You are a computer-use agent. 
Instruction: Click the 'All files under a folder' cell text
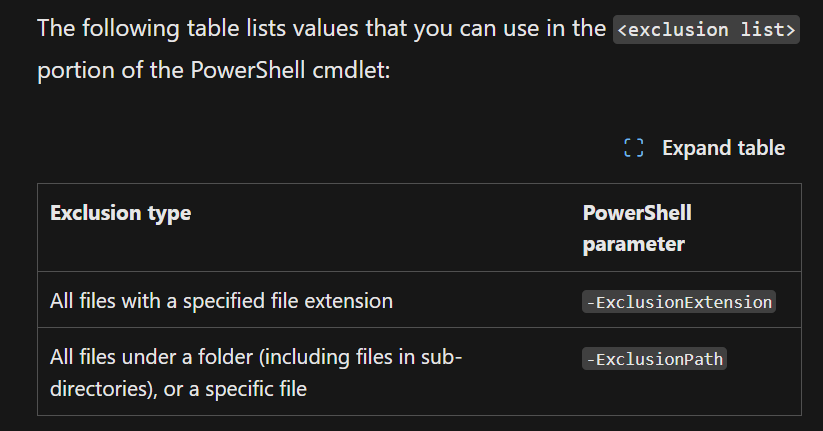(256, 373)
